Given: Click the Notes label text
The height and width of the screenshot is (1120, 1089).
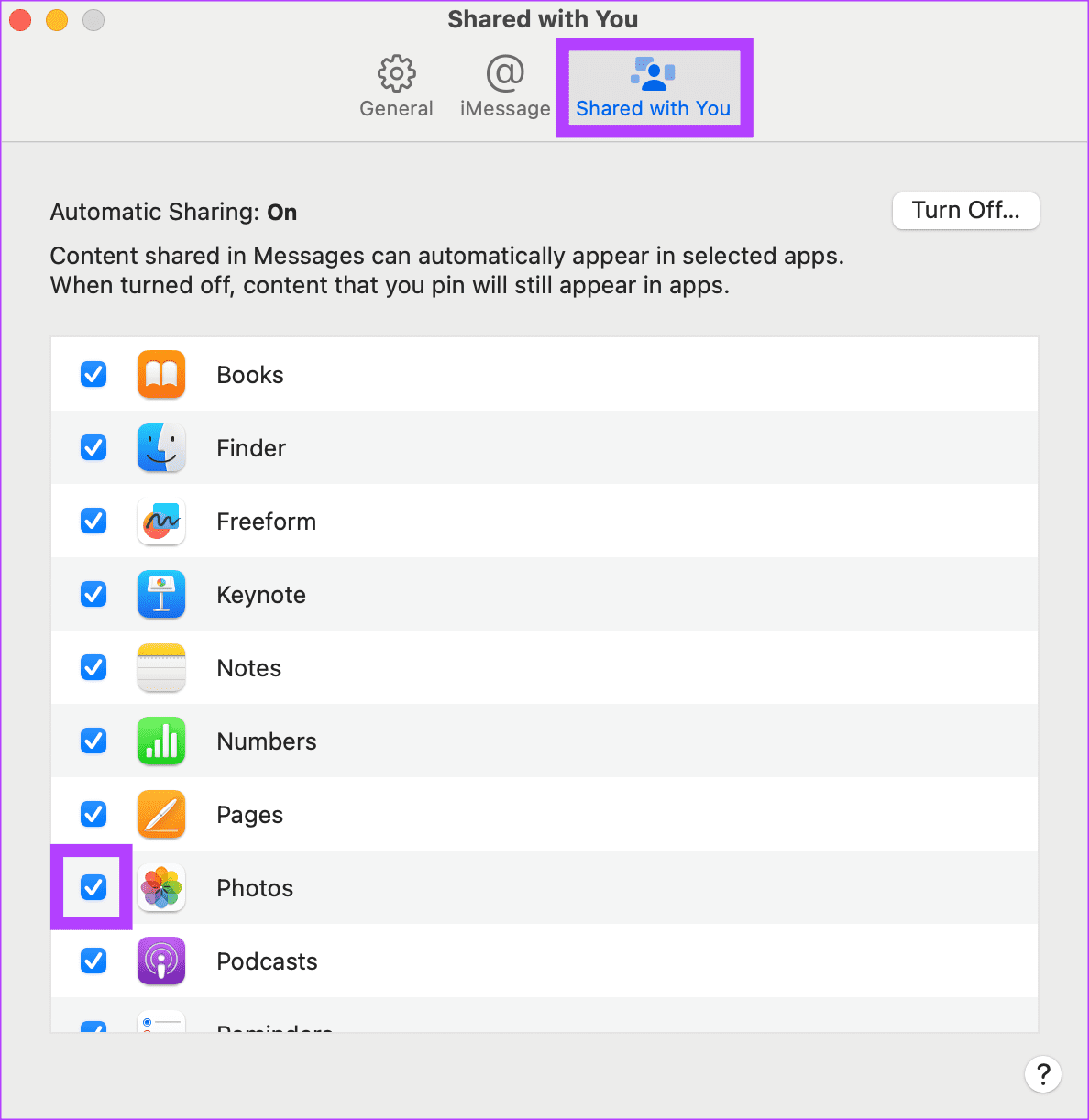Looking at the screenshot, I should point(249,668).
